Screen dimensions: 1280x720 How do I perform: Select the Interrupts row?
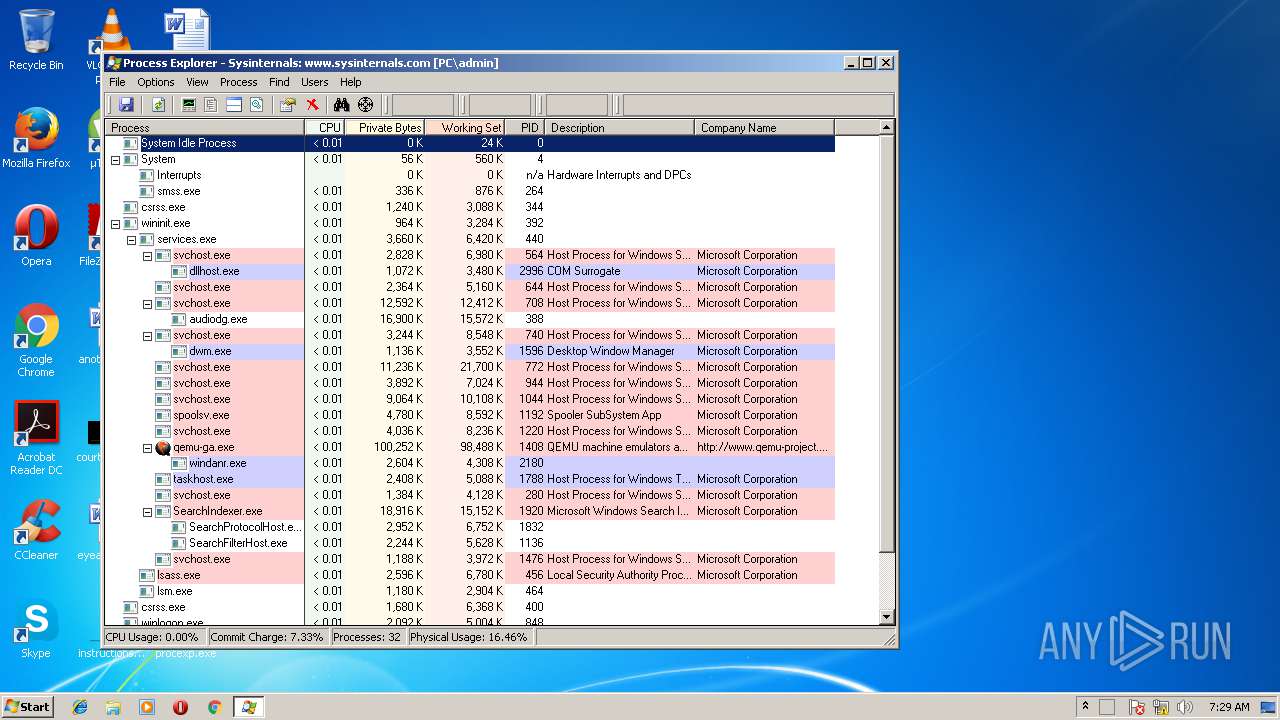(470, 175)
